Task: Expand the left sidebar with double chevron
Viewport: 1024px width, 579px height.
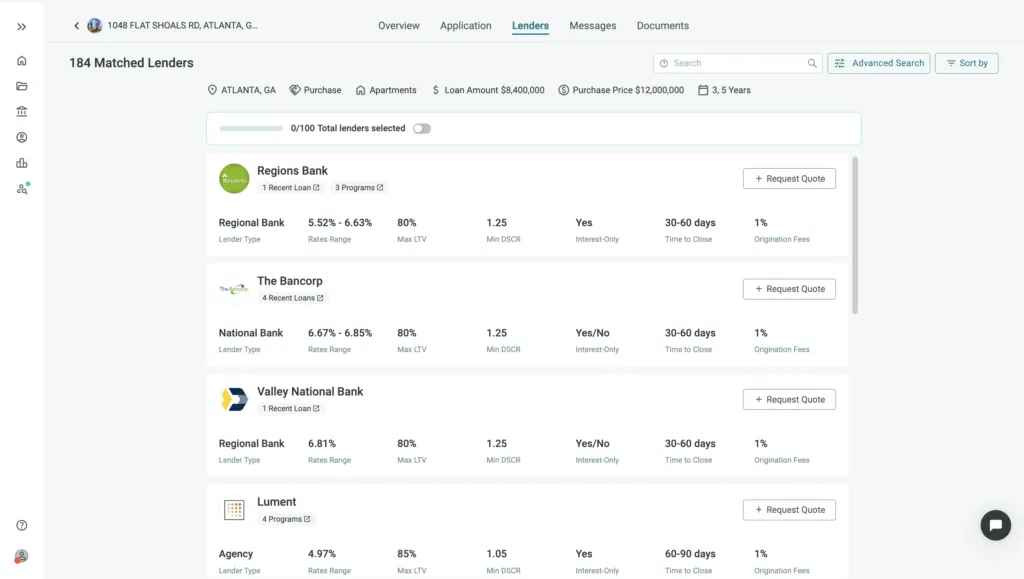Action: [x=22, y=27]
